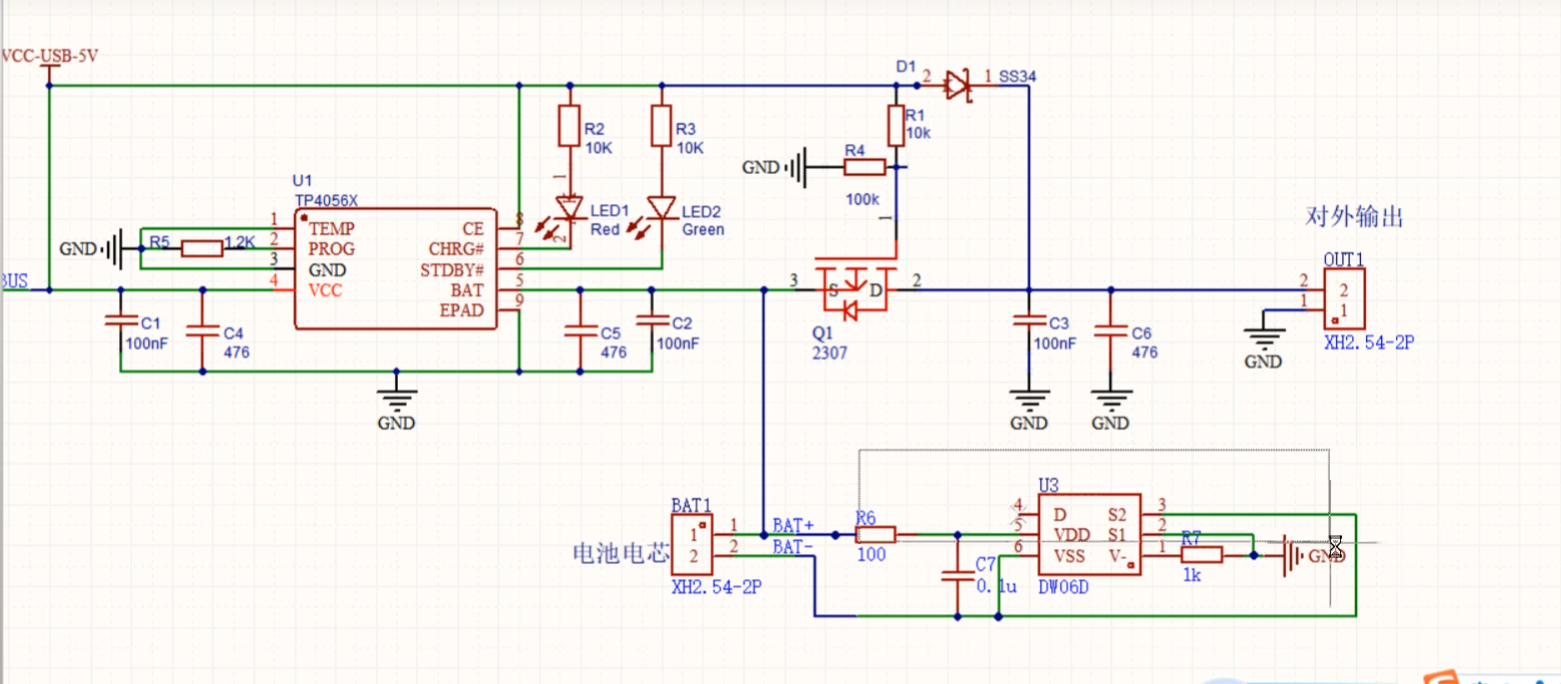Select resistor R1 10k symbol
1561x684 pixels.
[896, 126]
